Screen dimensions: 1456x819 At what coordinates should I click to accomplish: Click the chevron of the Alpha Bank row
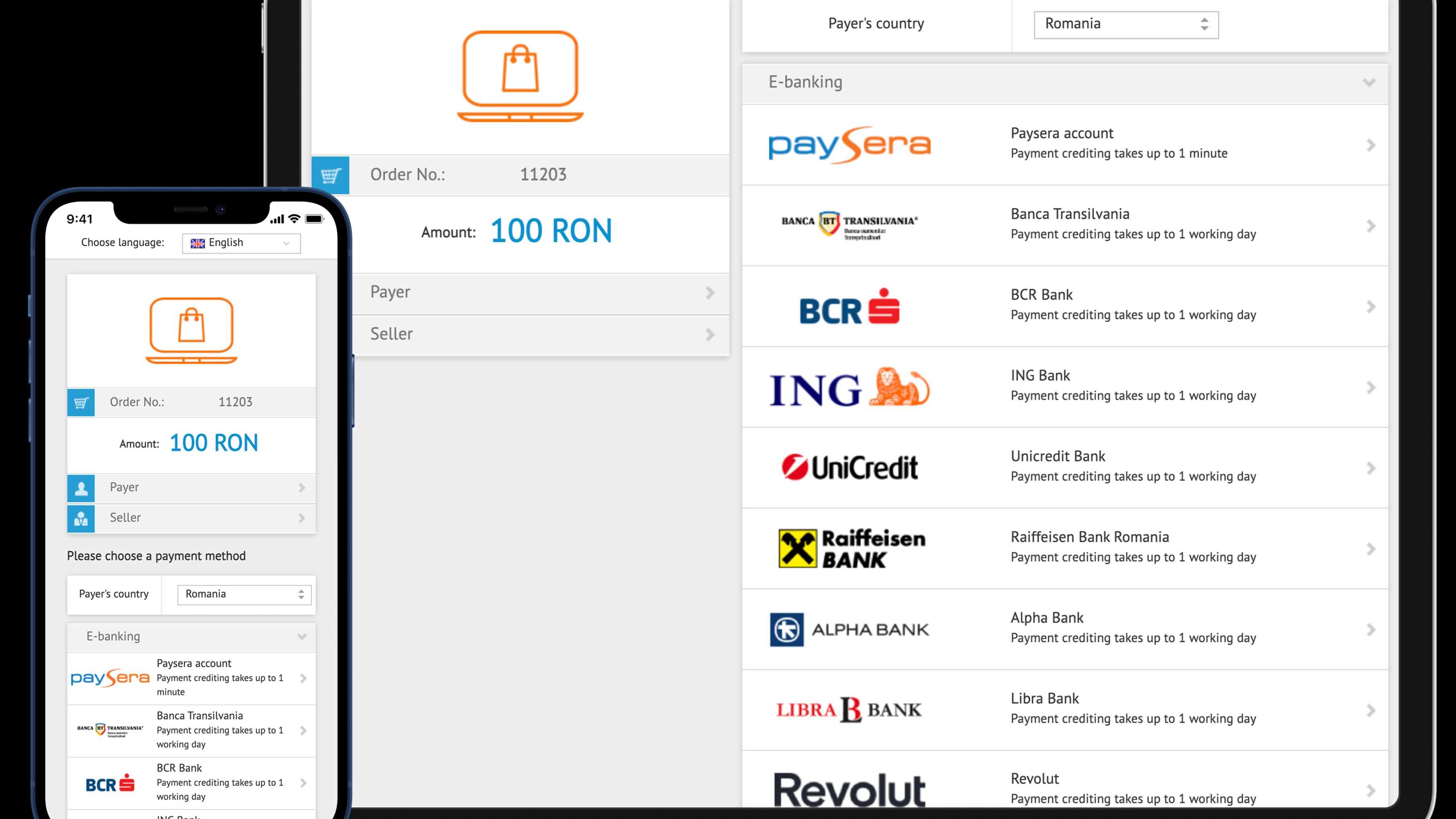(x=1371, y=630)
